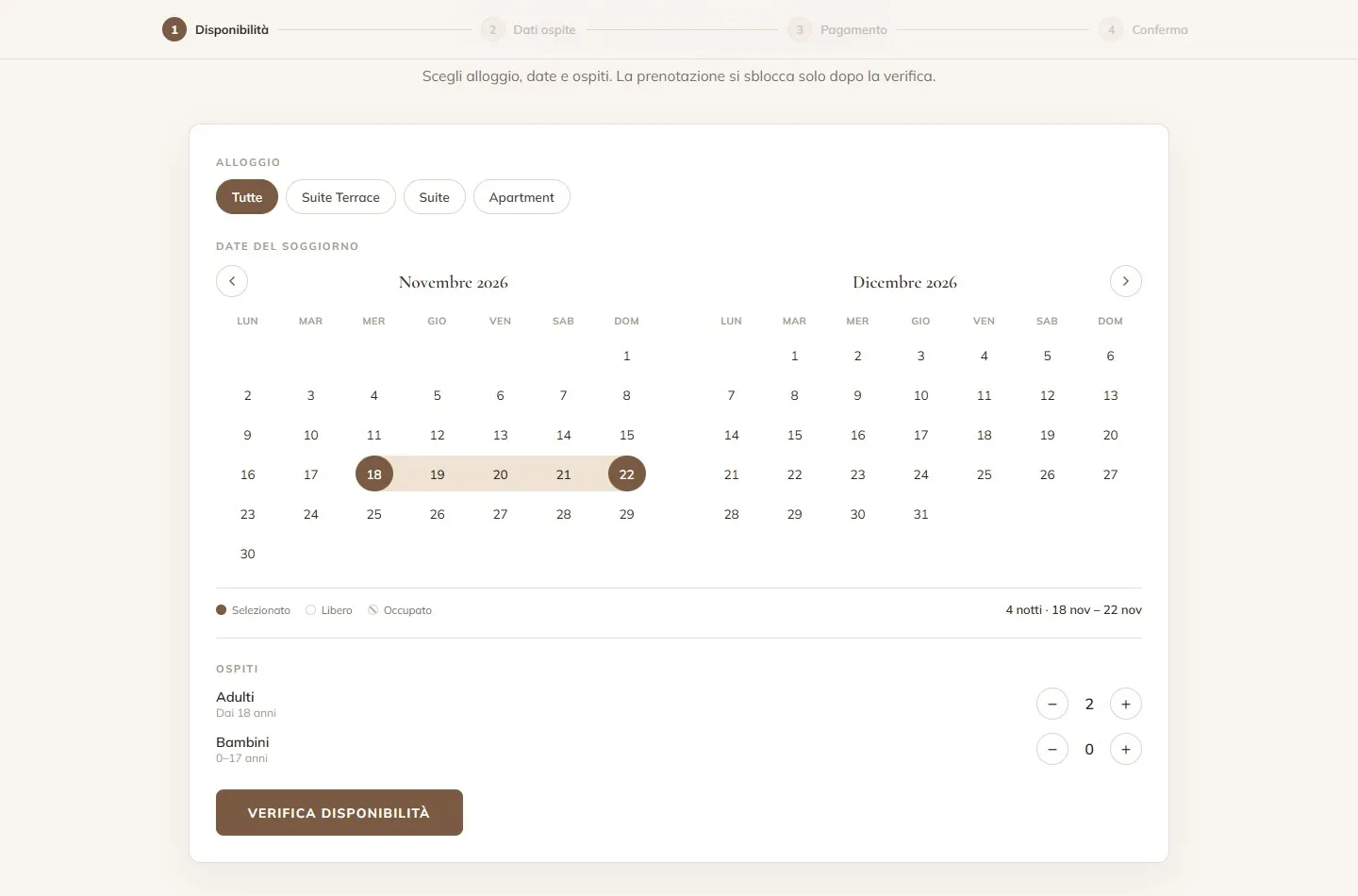Screen dimensions: 1358x896
Task: Select step 1 Disponibilità indicator
Action: click(x=216, y=29)
